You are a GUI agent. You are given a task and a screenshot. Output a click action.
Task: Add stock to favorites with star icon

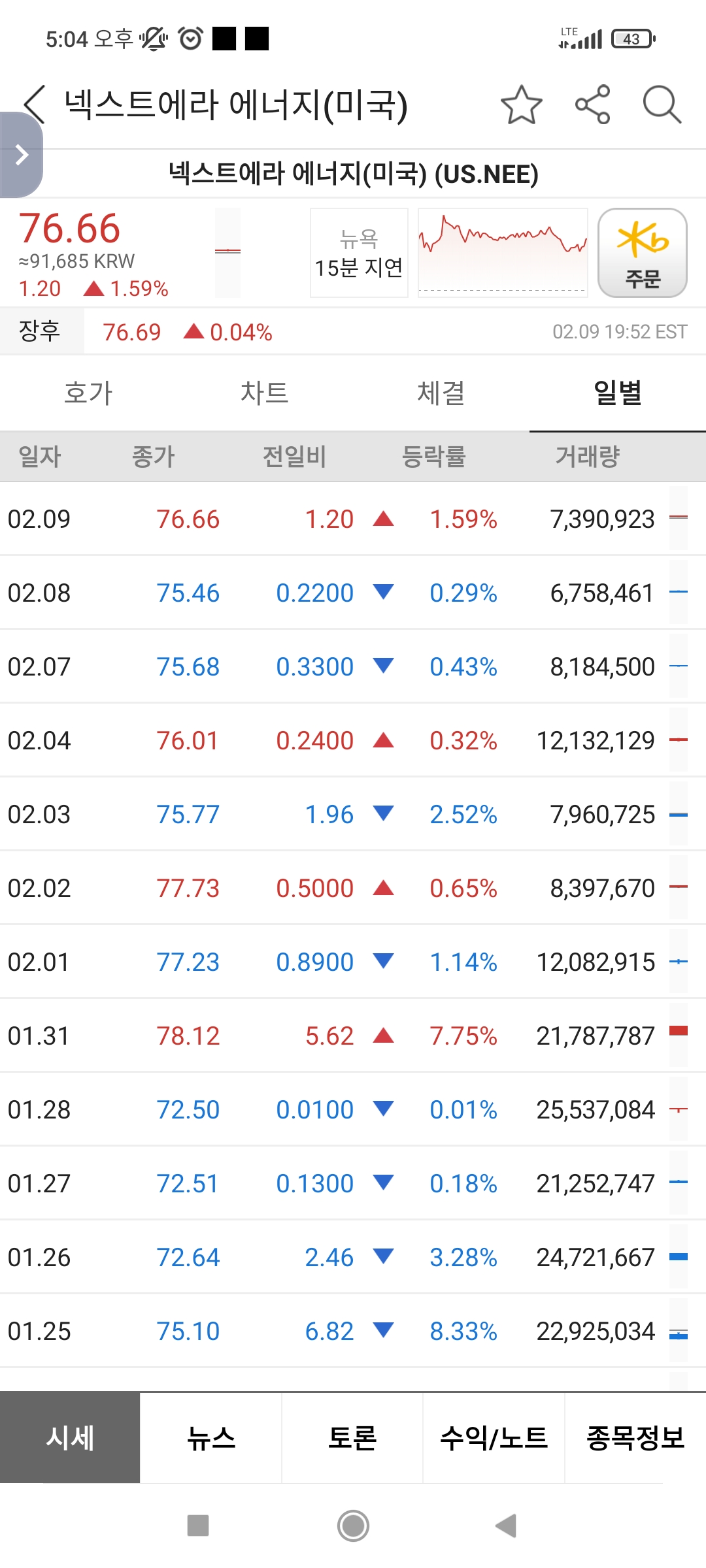522,105
